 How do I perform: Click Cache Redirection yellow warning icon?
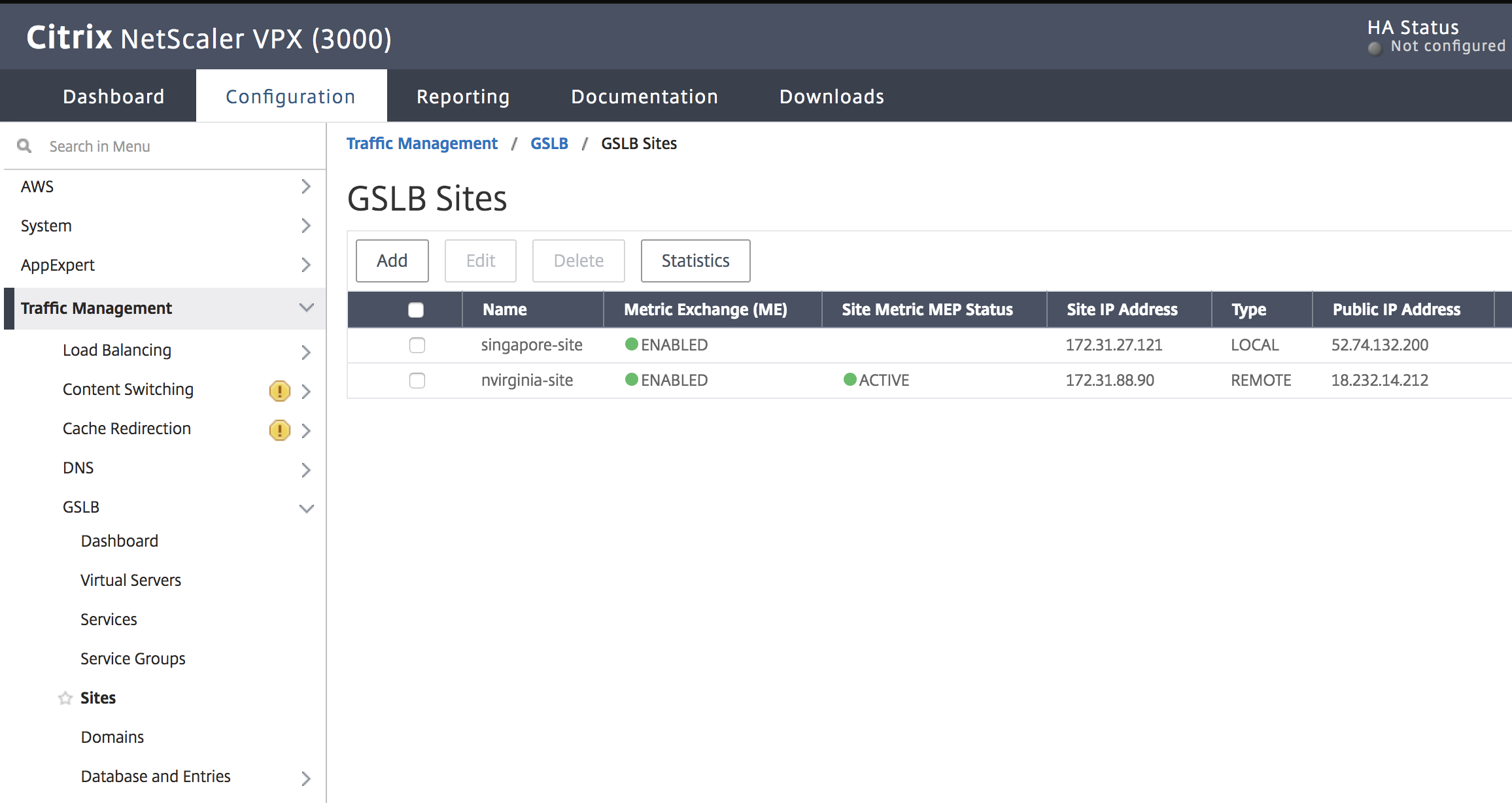[279, 430]
